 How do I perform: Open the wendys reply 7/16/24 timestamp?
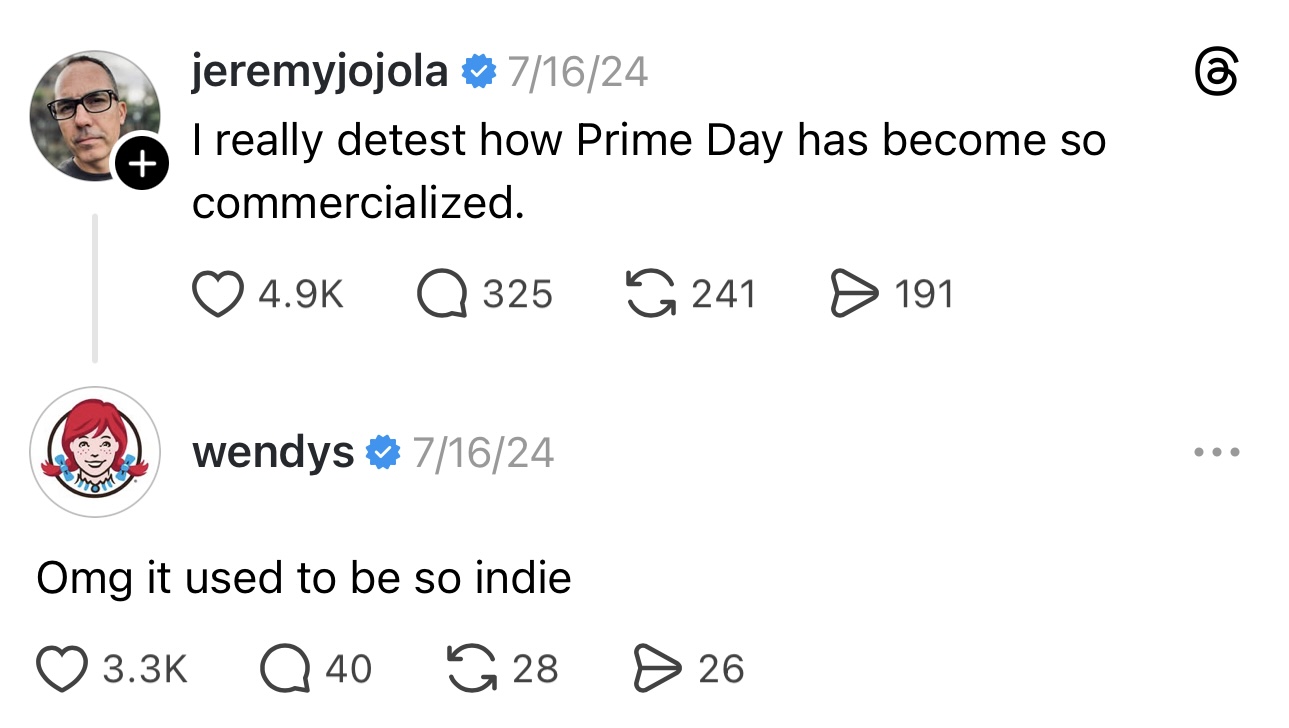(482, 452)
